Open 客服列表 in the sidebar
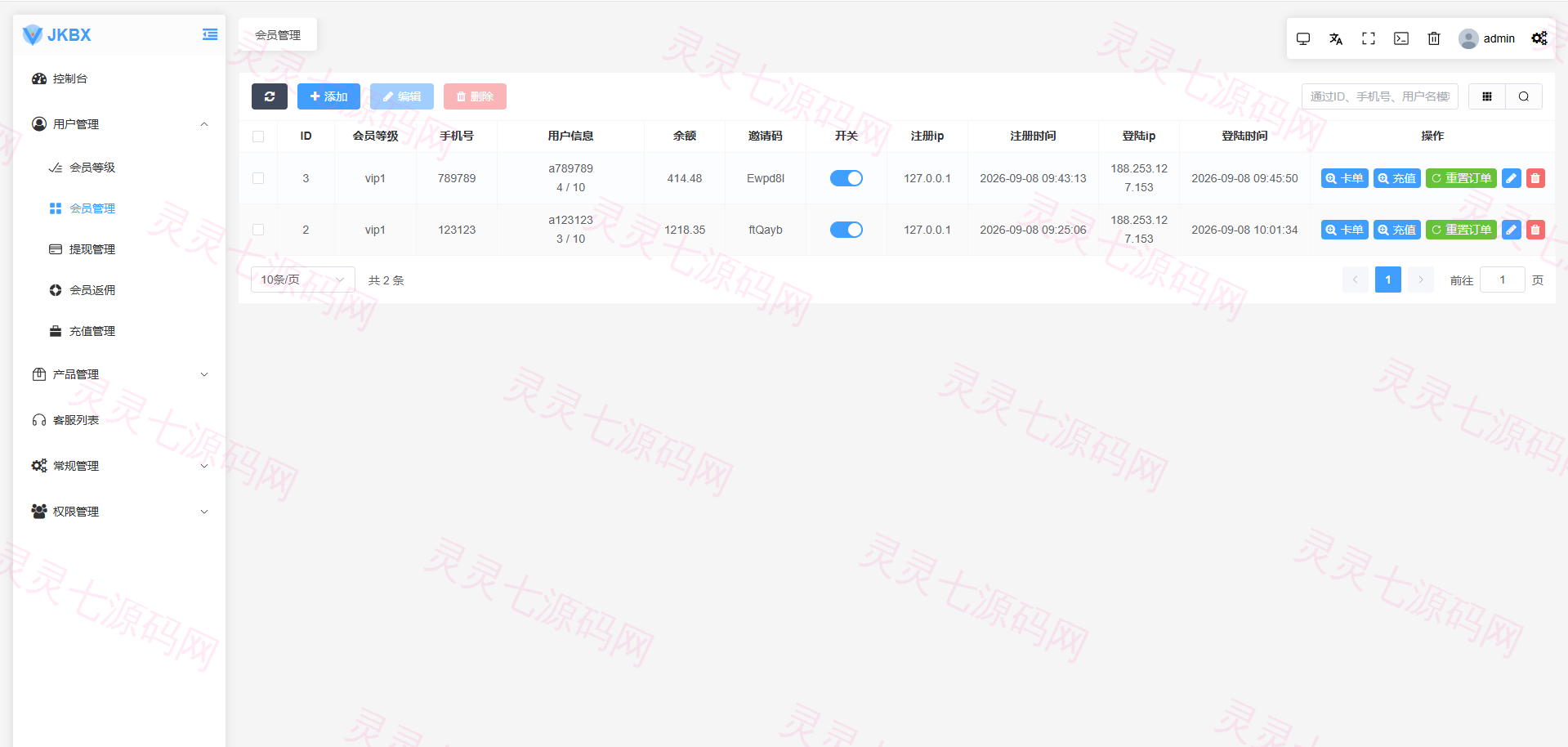The image size is (1568, 747). pos(119,420)
